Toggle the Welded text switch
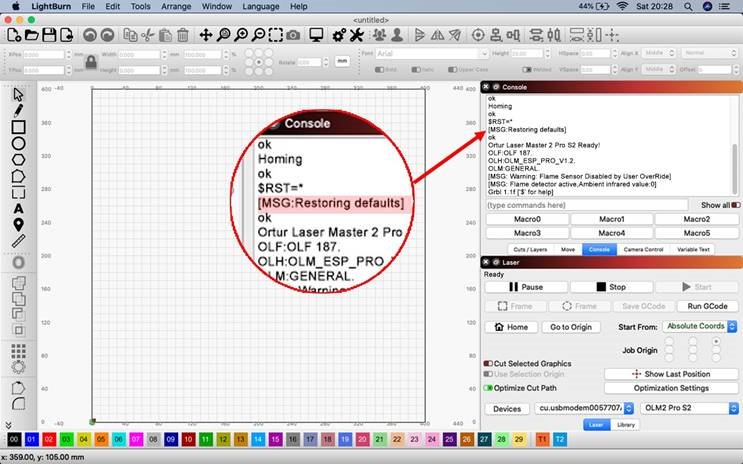The image size is (743, 464). pos(527,70)
